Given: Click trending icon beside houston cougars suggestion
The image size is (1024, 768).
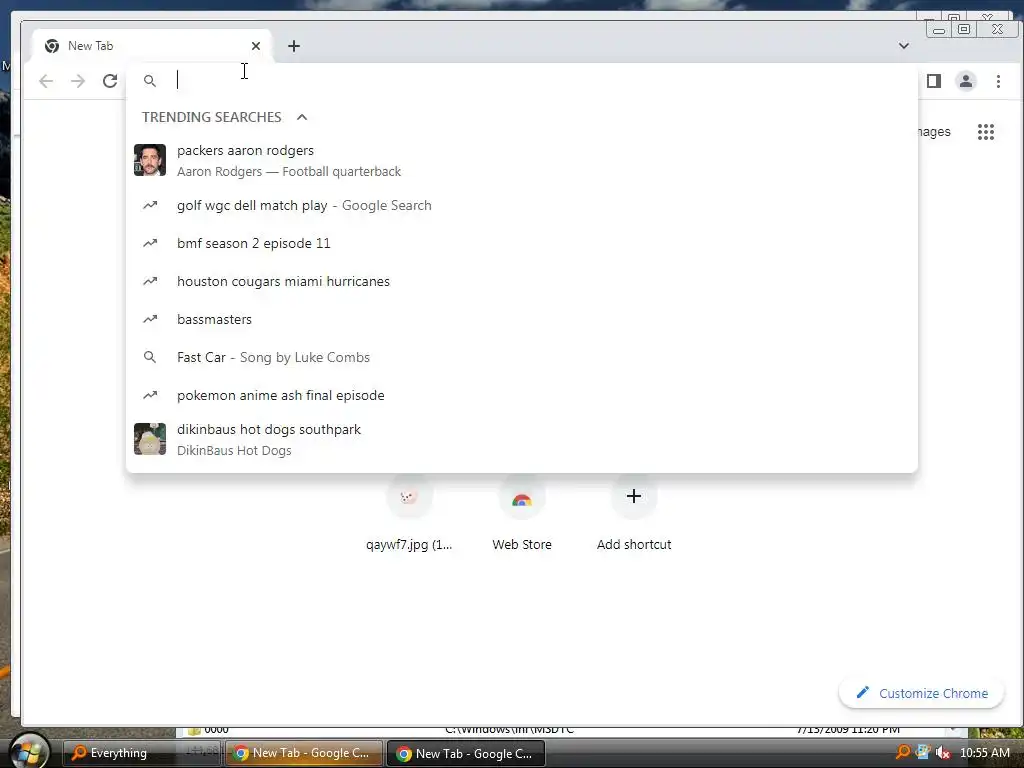Looking at the screenshot, I should [x=150, y=281].
